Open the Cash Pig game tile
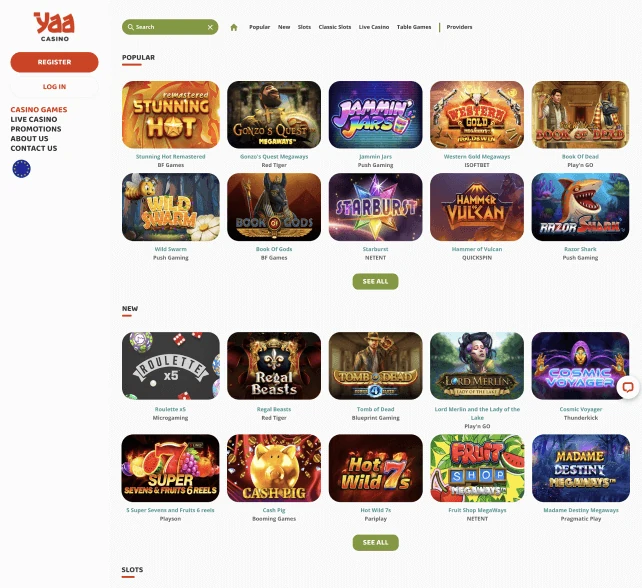 274,468
